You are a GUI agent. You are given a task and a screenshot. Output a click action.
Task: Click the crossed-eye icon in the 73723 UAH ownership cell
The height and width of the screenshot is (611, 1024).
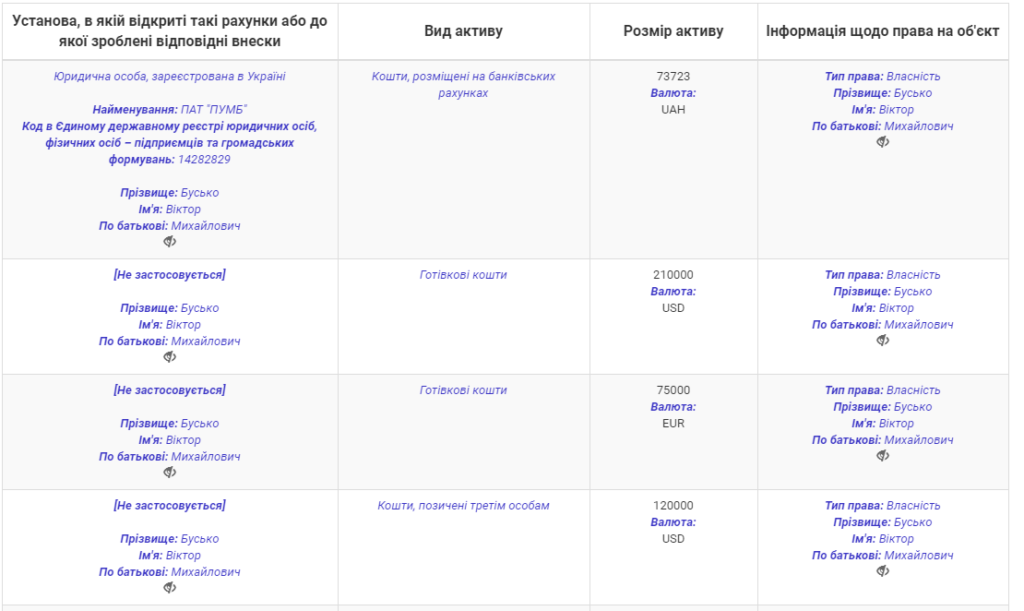coord(883,143)
